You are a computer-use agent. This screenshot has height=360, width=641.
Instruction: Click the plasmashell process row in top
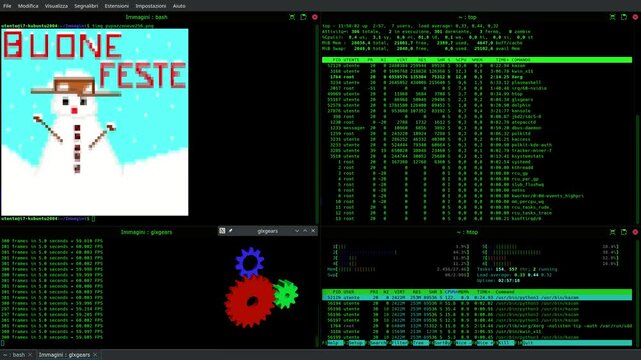477,83
